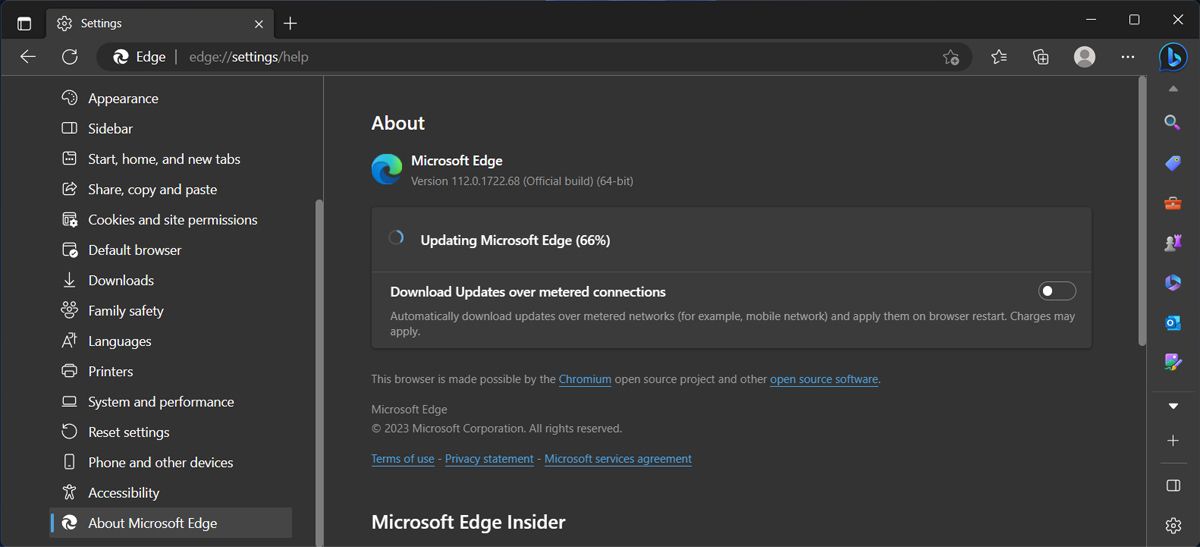This screenshot has width=1200, height=547.
Task: Click the Version 112.0.1722.68 text
Action: (x=522, y=181)
